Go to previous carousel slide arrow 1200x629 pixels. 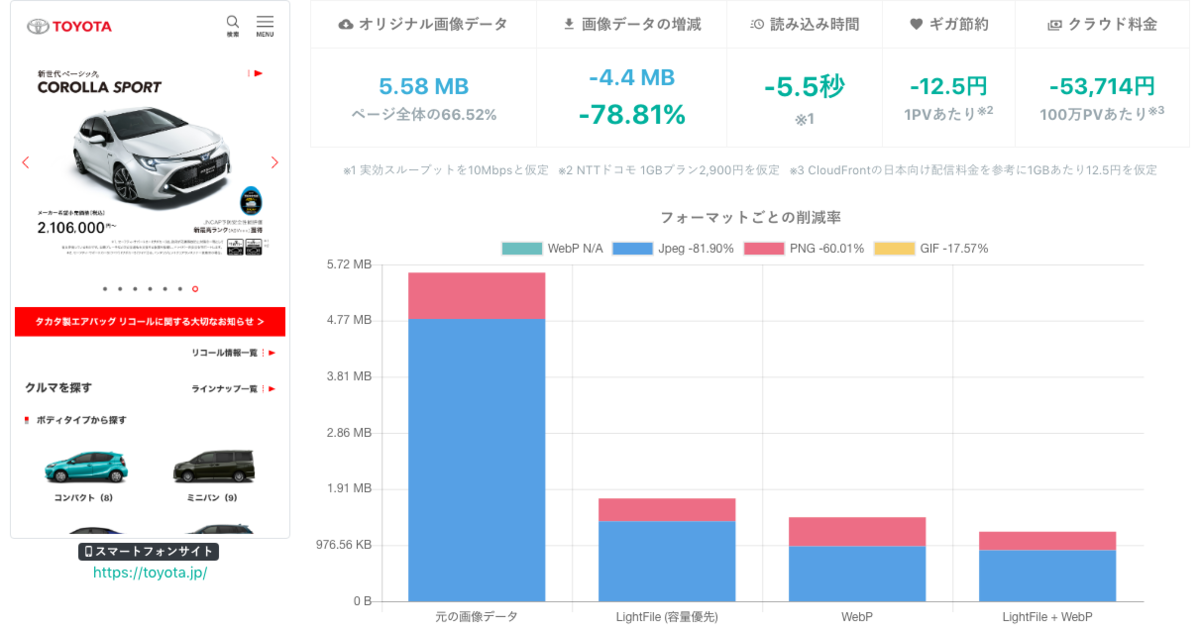point(26,162)
